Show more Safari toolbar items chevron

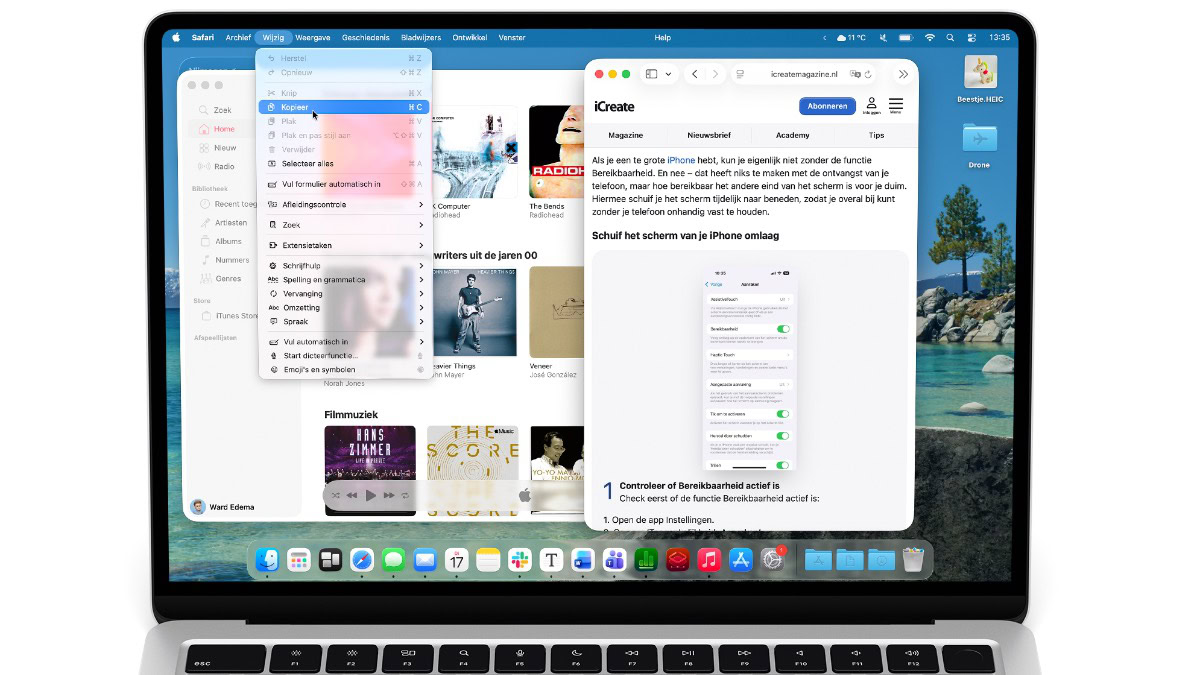(x=903, y=74)
